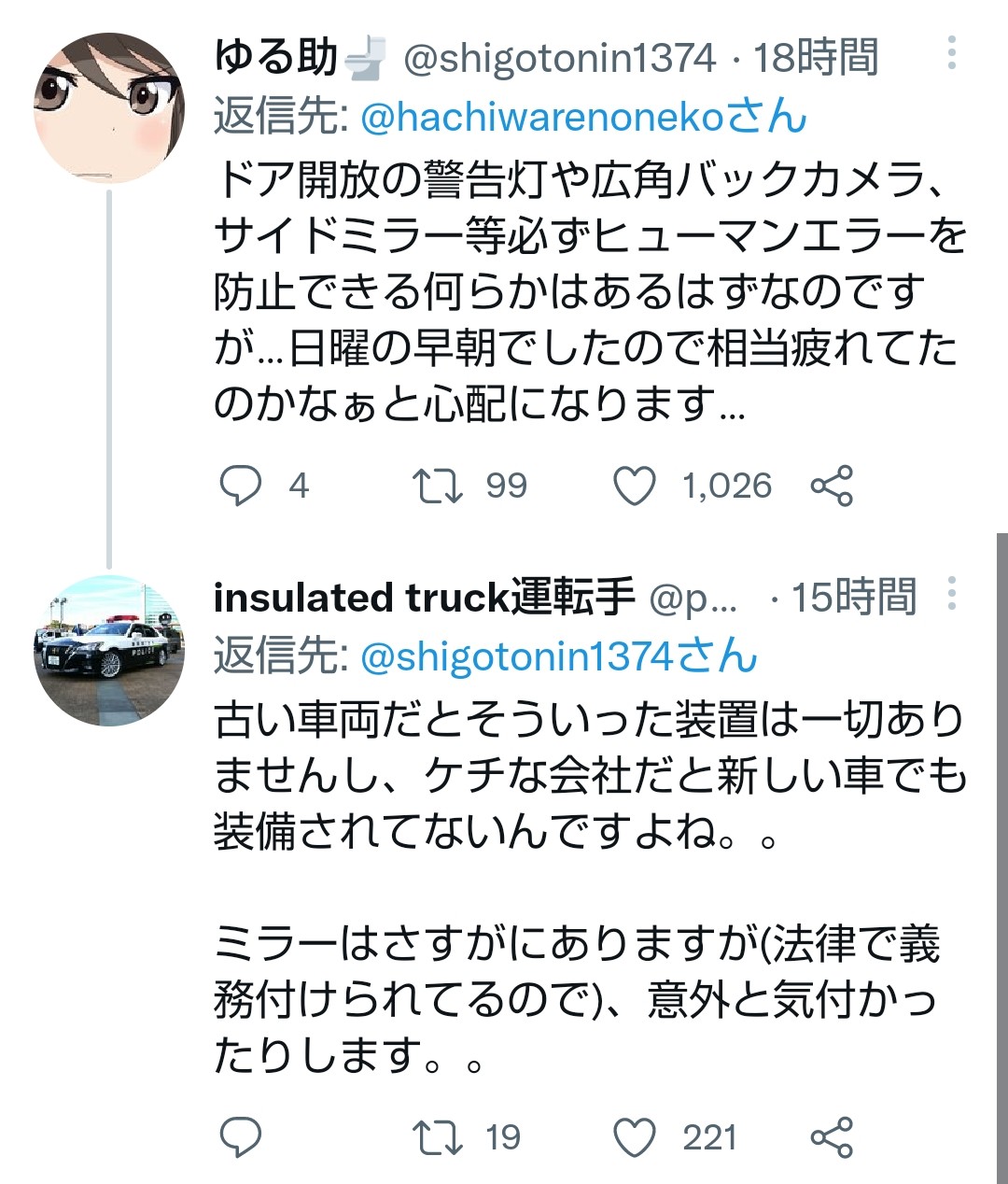
Task: View the police car avatar profile
Action: pos(109,650)
